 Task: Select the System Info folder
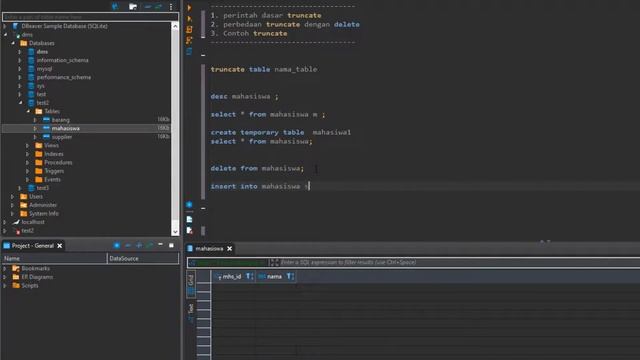point(44,213)
